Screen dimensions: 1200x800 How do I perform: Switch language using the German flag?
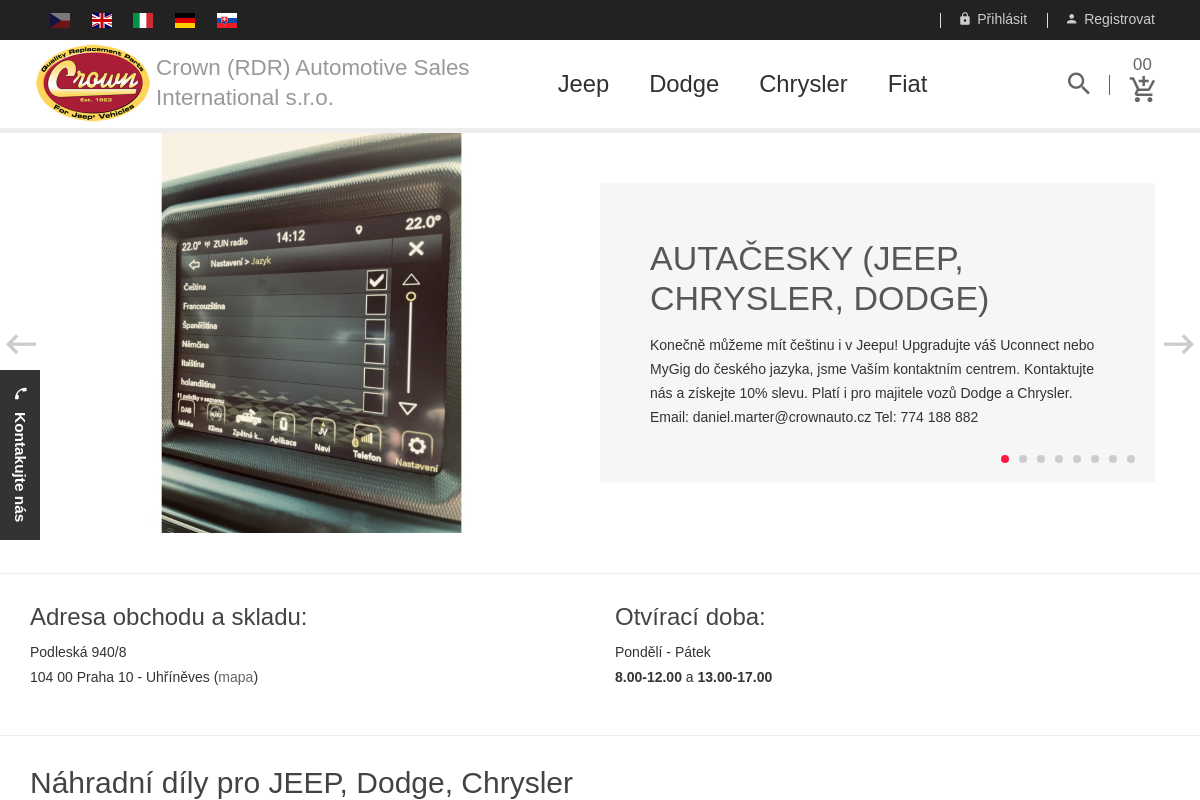185,20
